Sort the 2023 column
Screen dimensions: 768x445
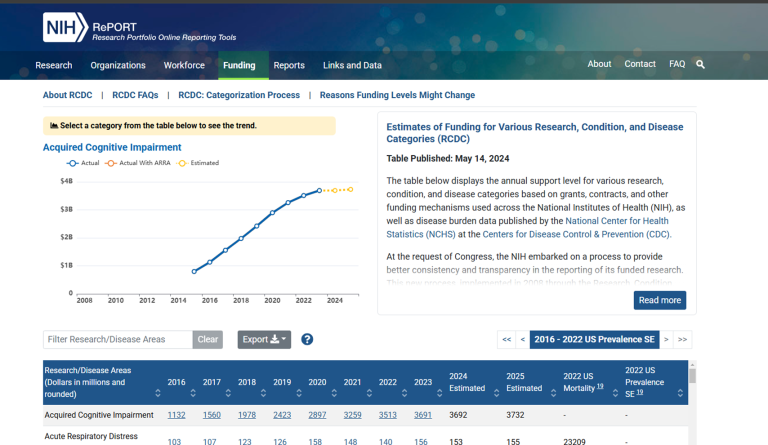click(x=439, y=393)
